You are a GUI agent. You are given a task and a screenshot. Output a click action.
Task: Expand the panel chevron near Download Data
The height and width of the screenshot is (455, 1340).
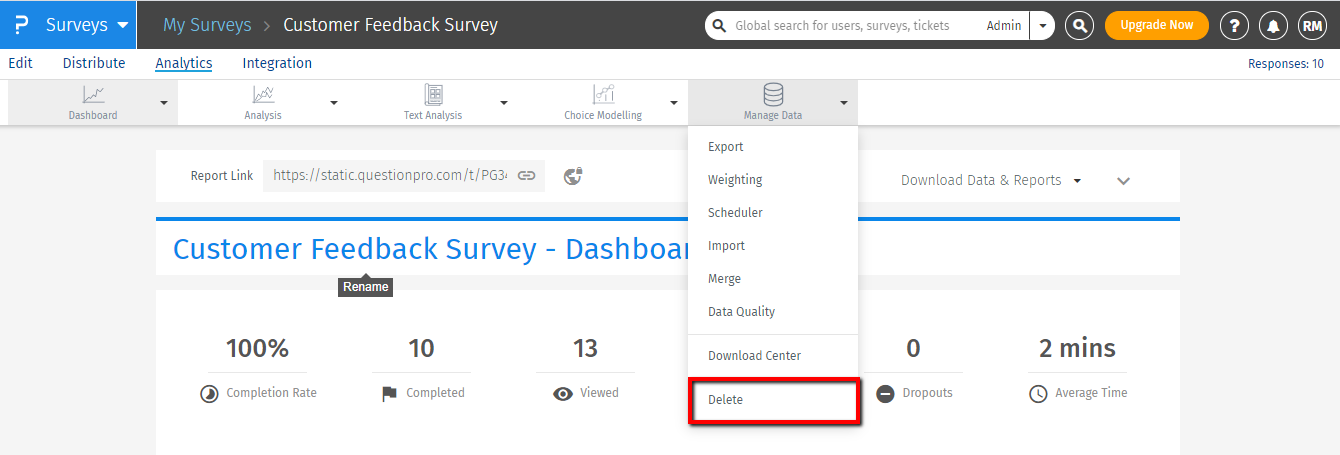(x=1123, y=181)
